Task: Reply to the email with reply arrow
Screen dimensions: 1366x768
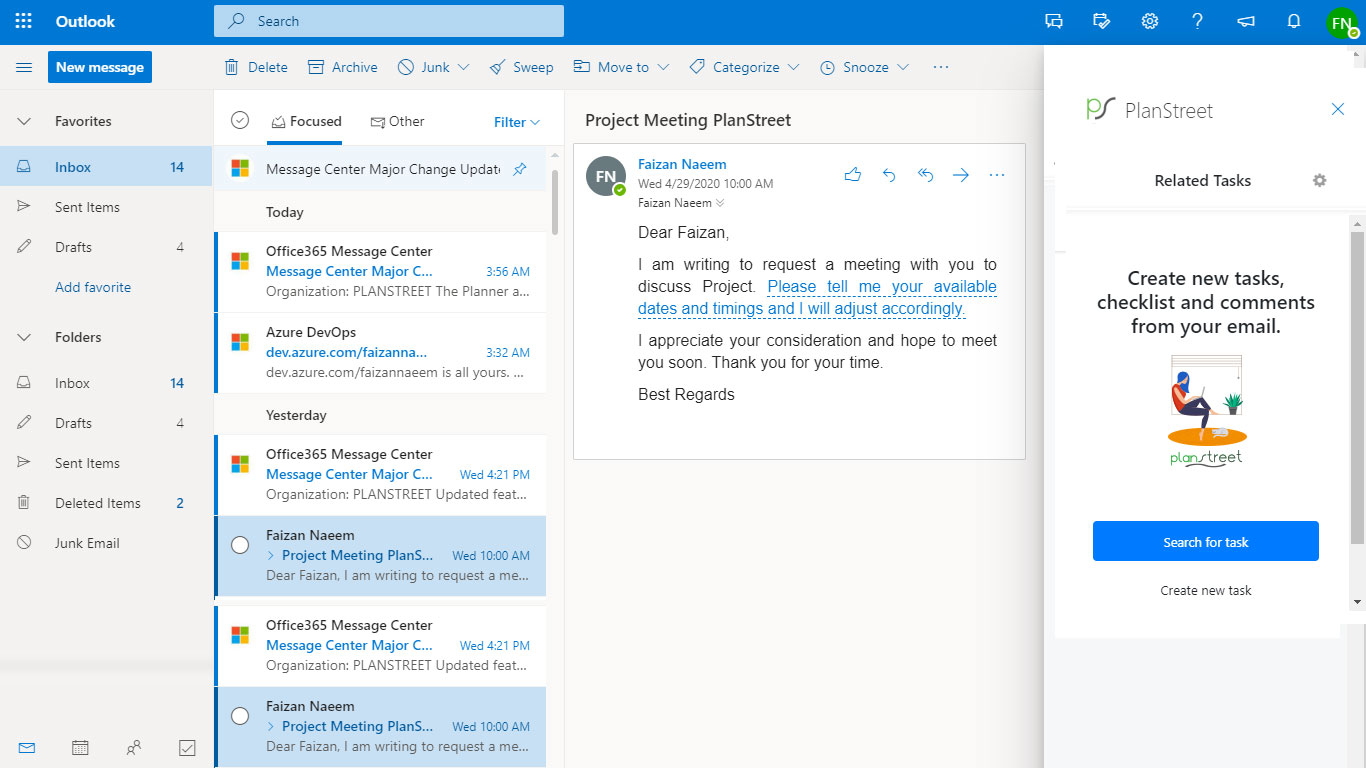Action: 889,175
